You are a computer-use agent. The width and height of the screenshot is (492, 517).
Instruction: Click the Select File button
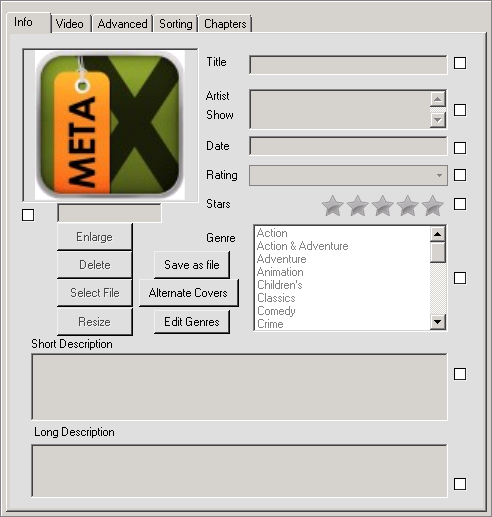pos(95,293)
